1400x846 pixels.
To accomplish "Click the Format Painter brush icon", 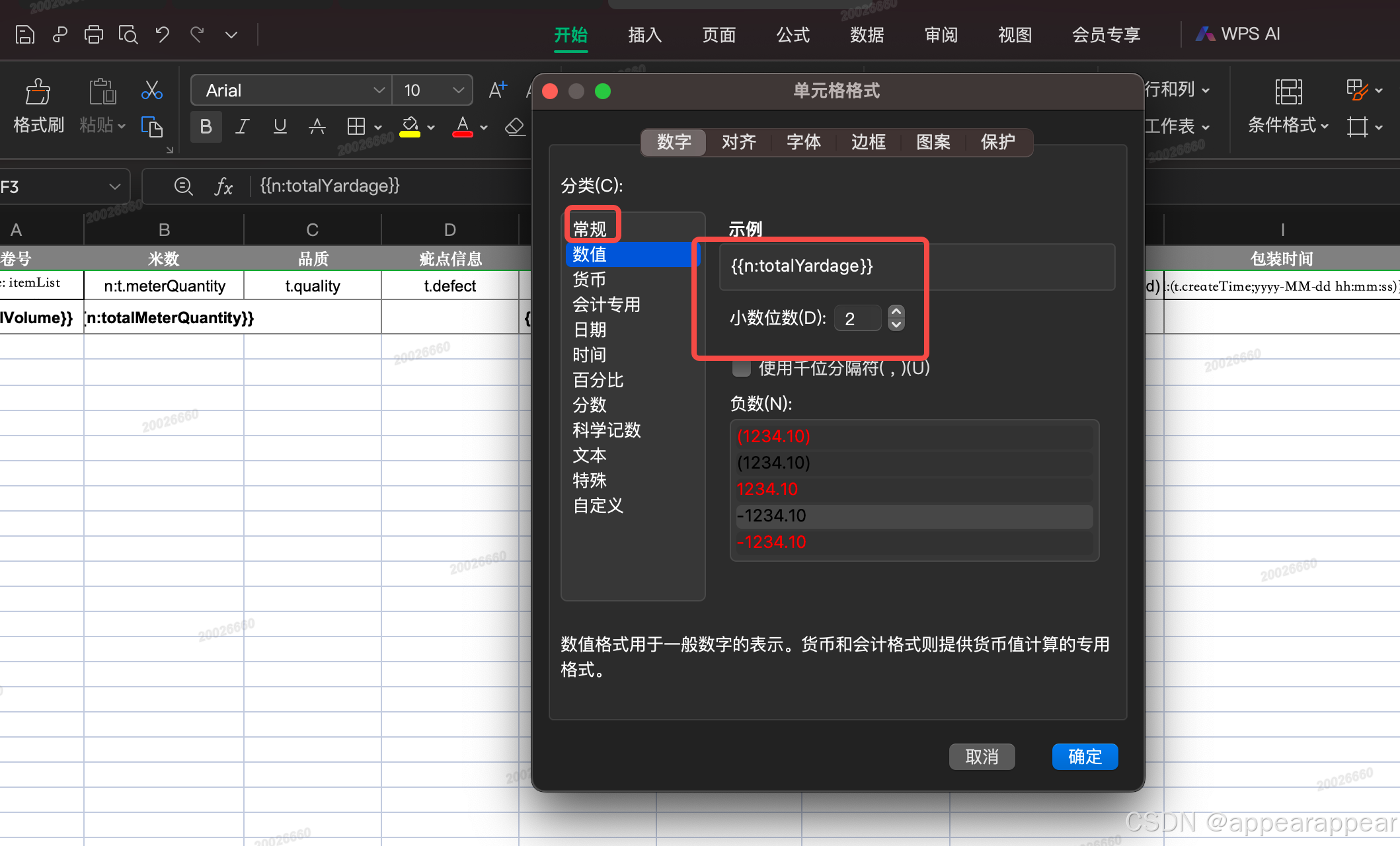I will coord(38,92).
